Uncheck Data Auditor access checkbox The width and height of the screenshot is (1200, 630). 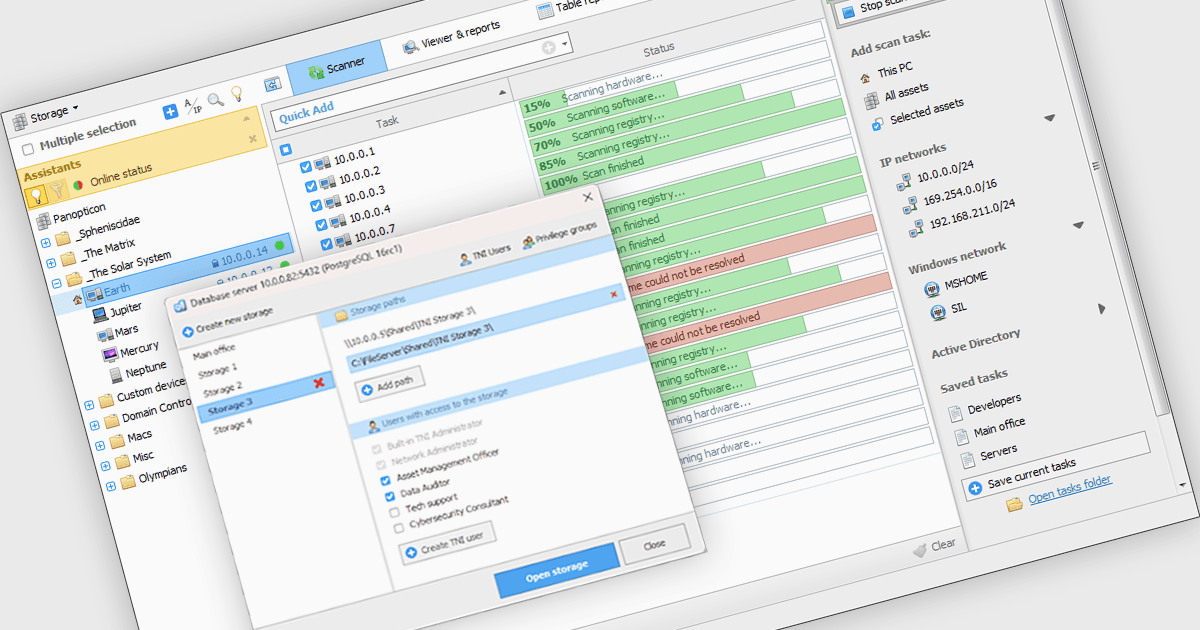coord(388,497)
